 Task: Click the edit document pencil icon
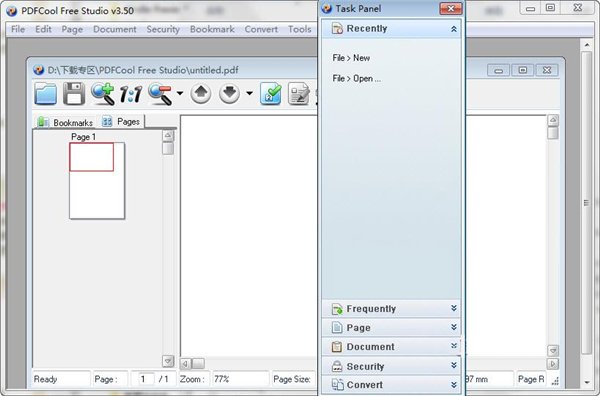point(299,94)
